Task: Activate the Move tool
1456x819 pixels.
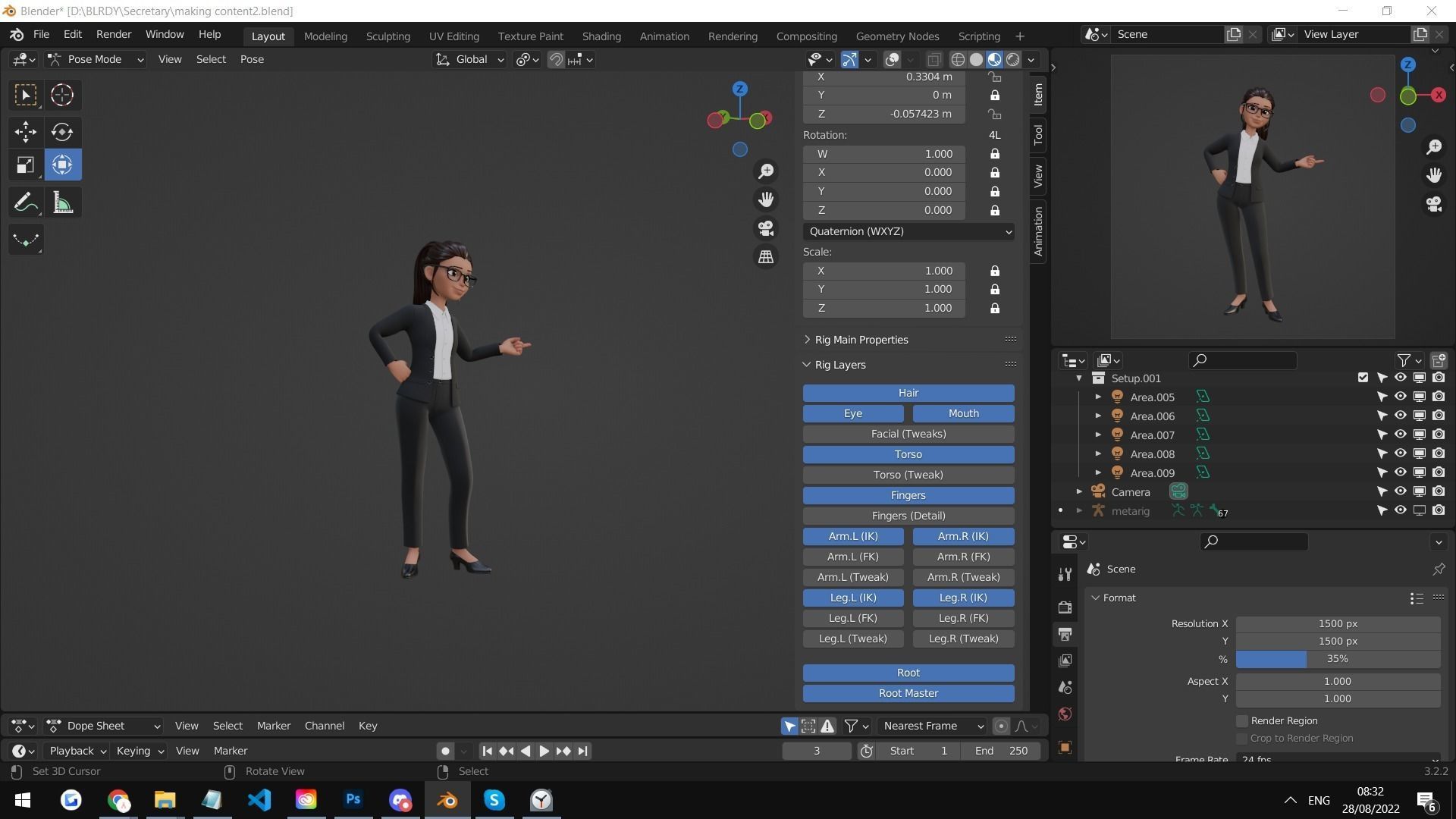Action: pyautogui.click(x=26, y=132)
